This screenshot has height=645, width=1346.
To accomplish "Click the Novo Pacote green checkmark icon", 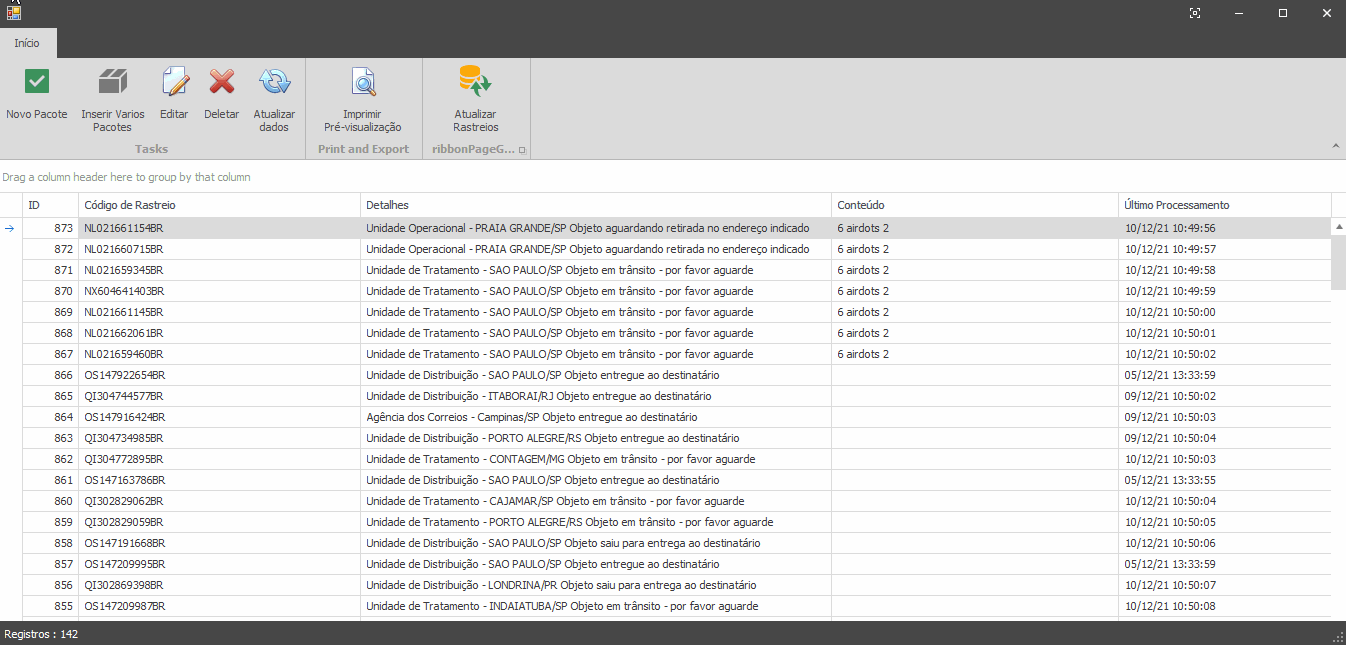I will [37, 82].
